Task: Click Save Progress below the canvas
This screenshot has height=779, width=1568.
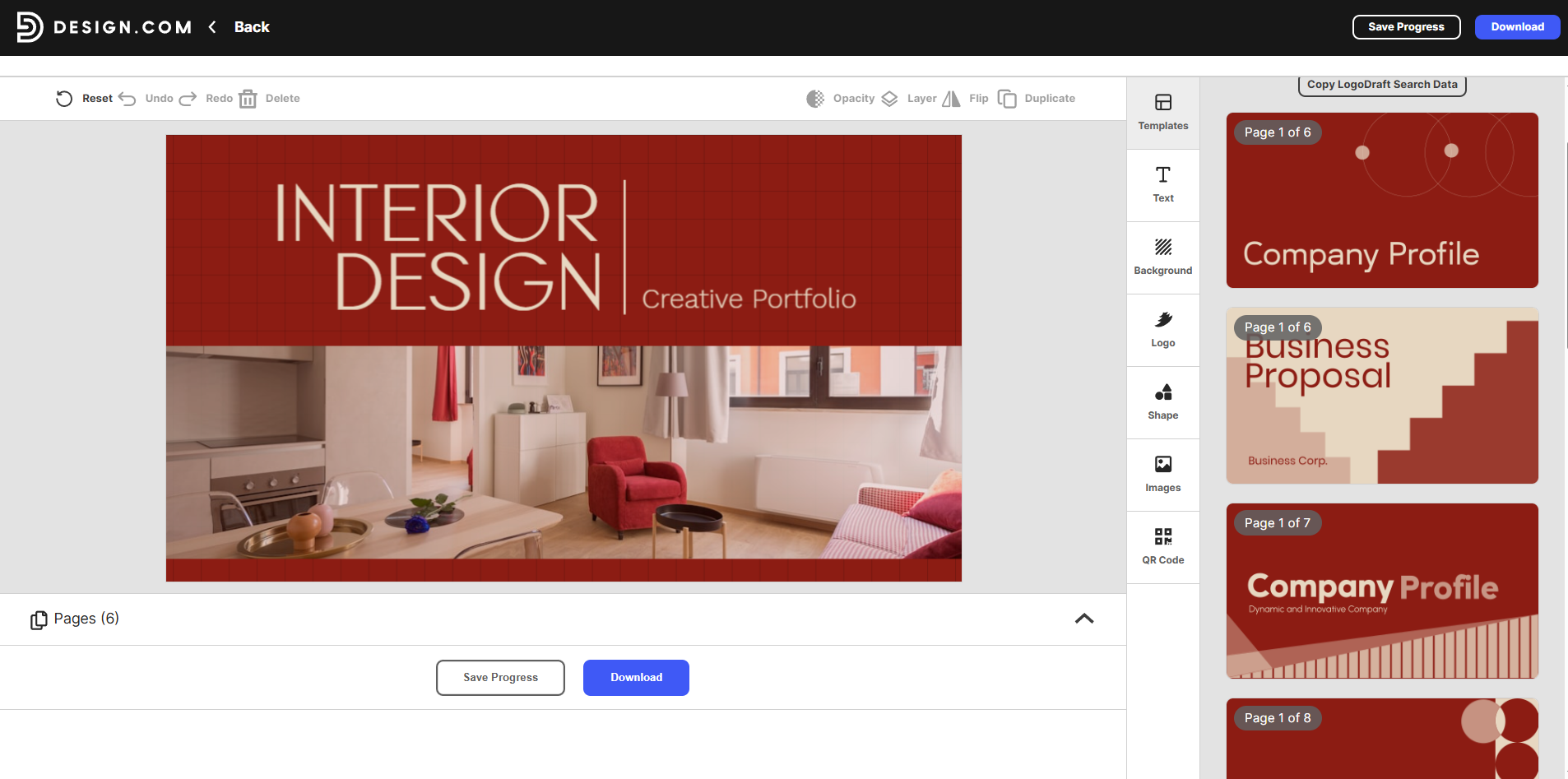Action: tap(500, 678)
